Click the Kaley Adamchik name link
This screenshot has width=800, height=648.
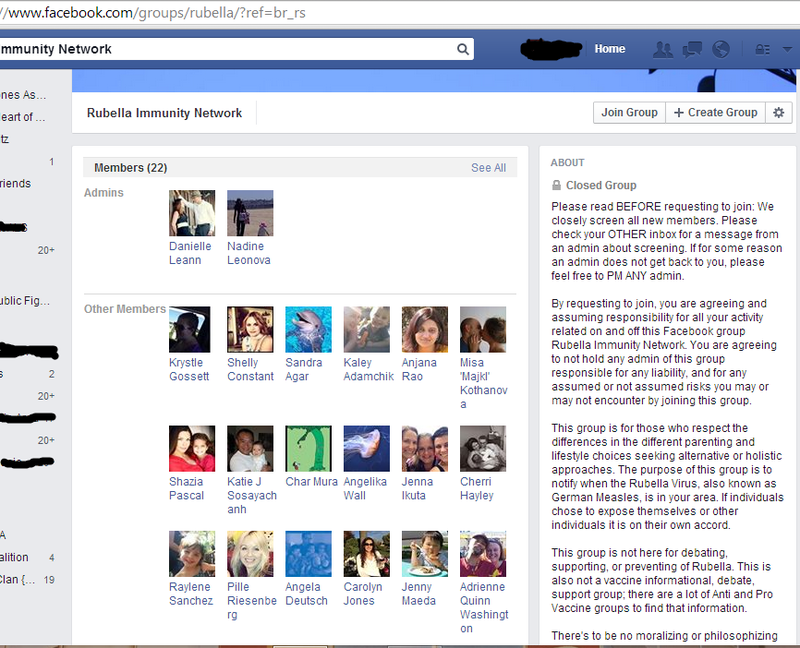pyautogui.click(x=368, y=369)
